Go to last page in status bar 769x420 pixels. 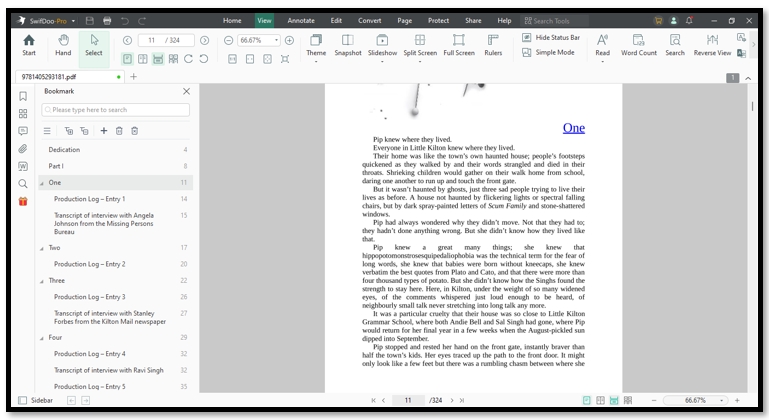(461, 400)
